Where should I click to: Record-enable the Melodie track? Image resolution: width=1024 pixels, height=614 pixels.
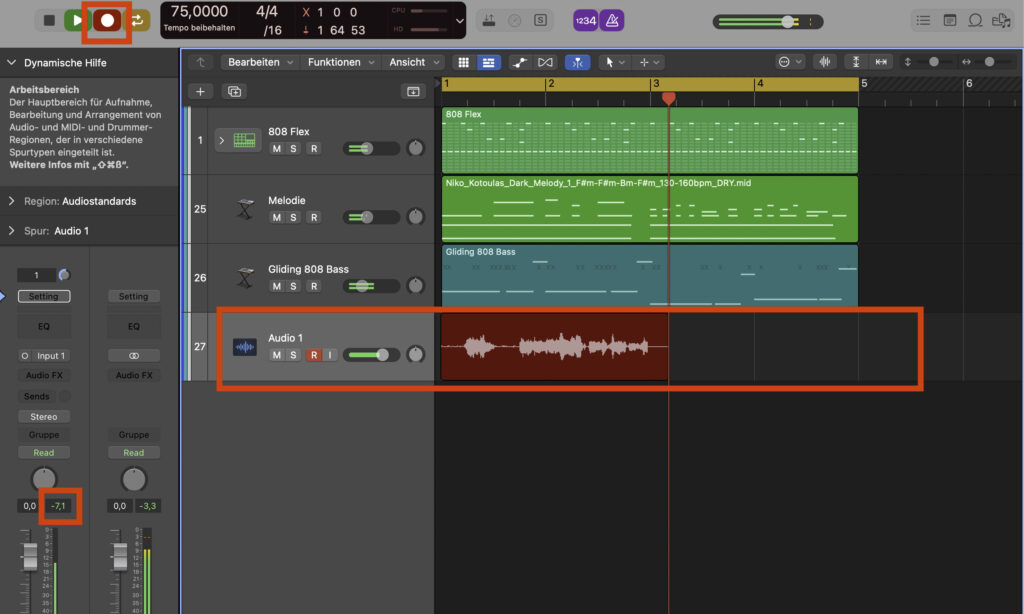314,218
